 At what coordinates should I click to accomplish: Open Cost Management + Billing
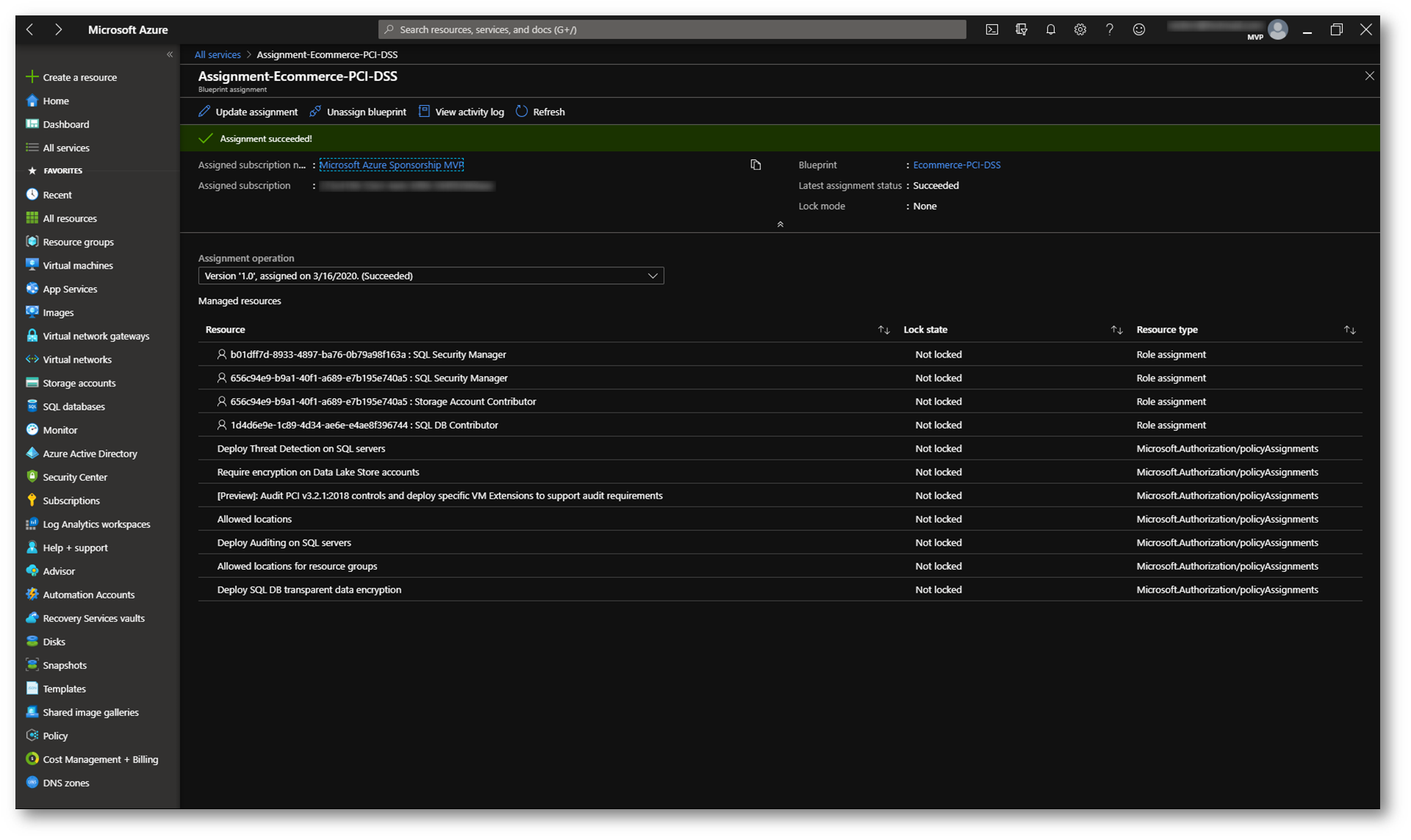pos(93,759)
